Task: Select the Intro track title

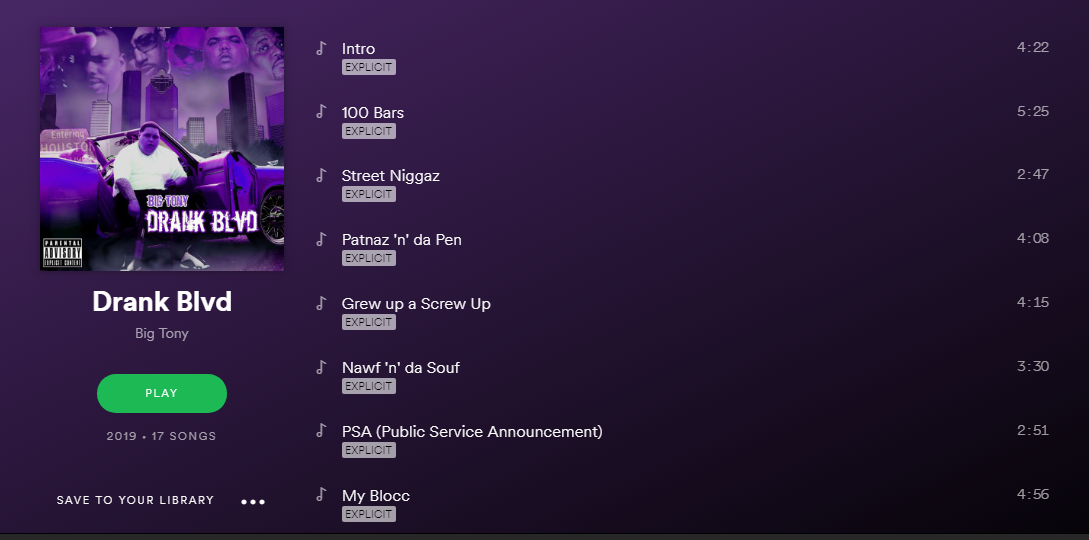Action: pyautogui.click(x=358, y=48)
